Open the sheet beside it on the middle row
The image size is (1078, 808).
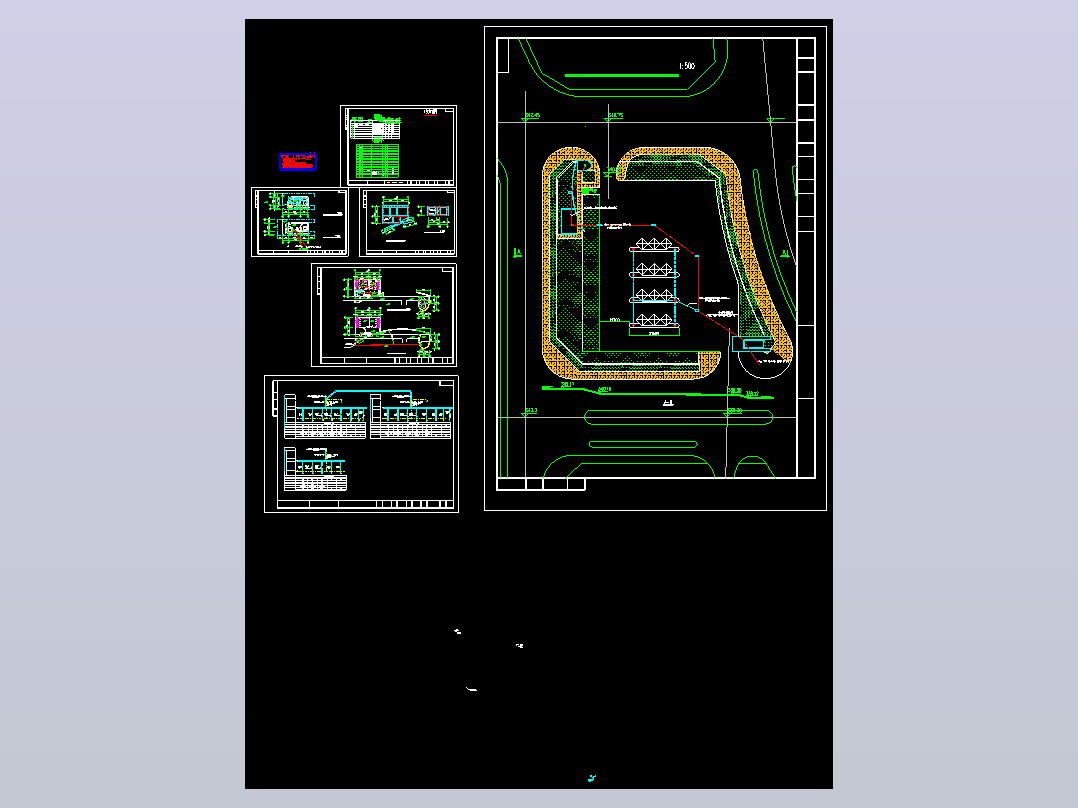coord(408,222)
